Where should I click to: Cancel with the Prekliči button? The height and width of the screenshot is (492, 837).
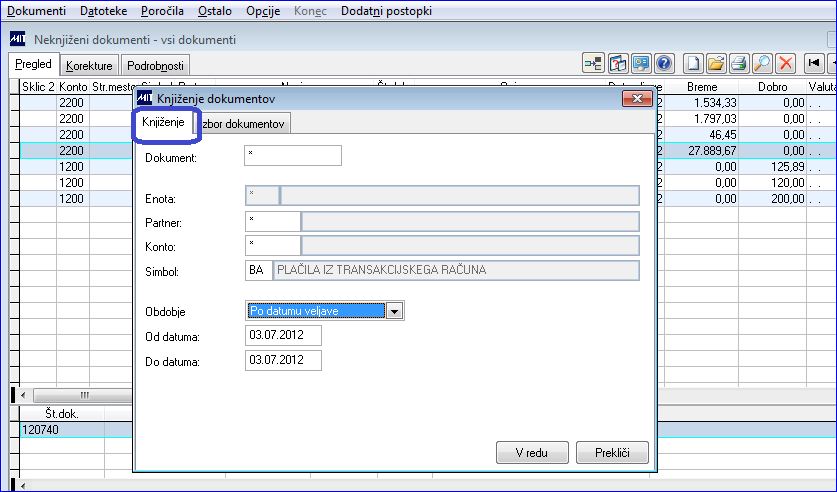(x=612, y=453)
